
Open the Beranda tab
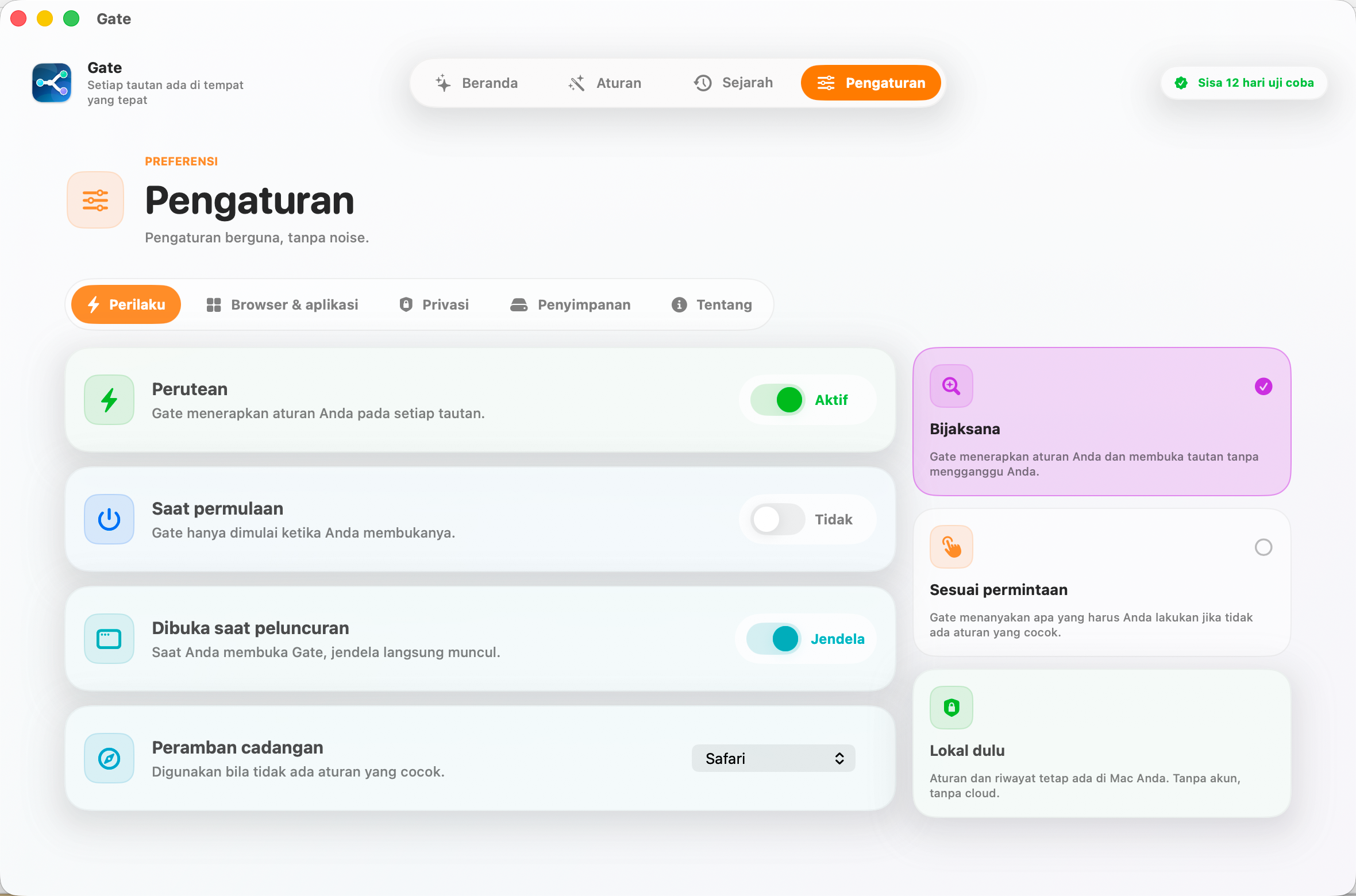(x=477, y=83)
